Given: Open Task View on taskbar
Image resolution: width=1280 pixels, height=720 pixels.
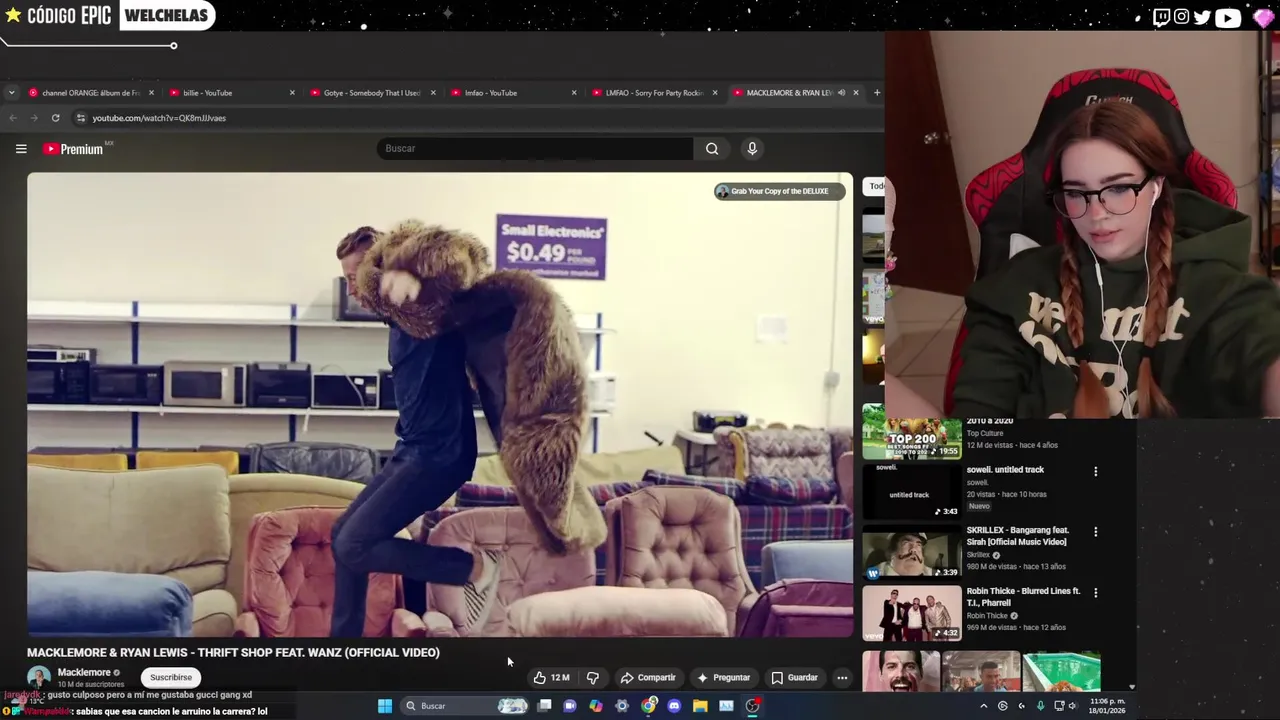Looking at the screenshot, I should [544, 706].
